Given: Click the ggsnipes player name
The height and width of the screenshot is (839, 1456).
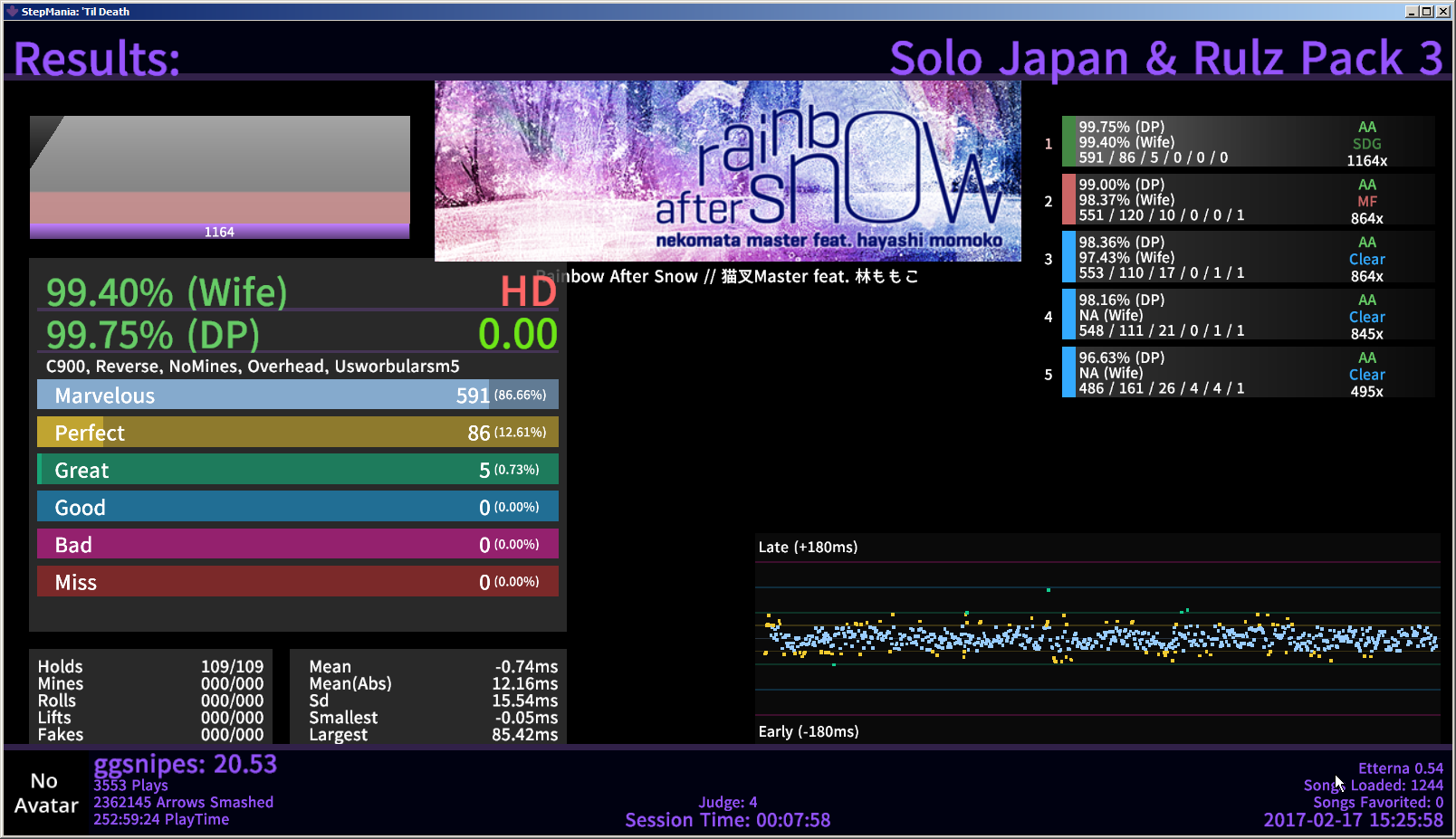Looking at the screenshot, I should [185, 765].
